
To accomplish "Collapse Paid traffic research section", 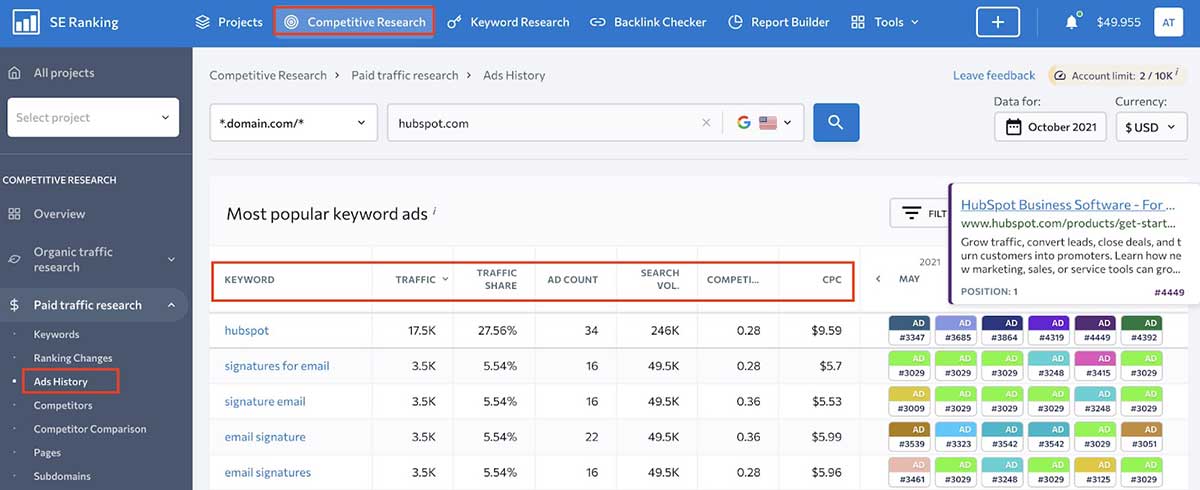I will tap(92, 305).
